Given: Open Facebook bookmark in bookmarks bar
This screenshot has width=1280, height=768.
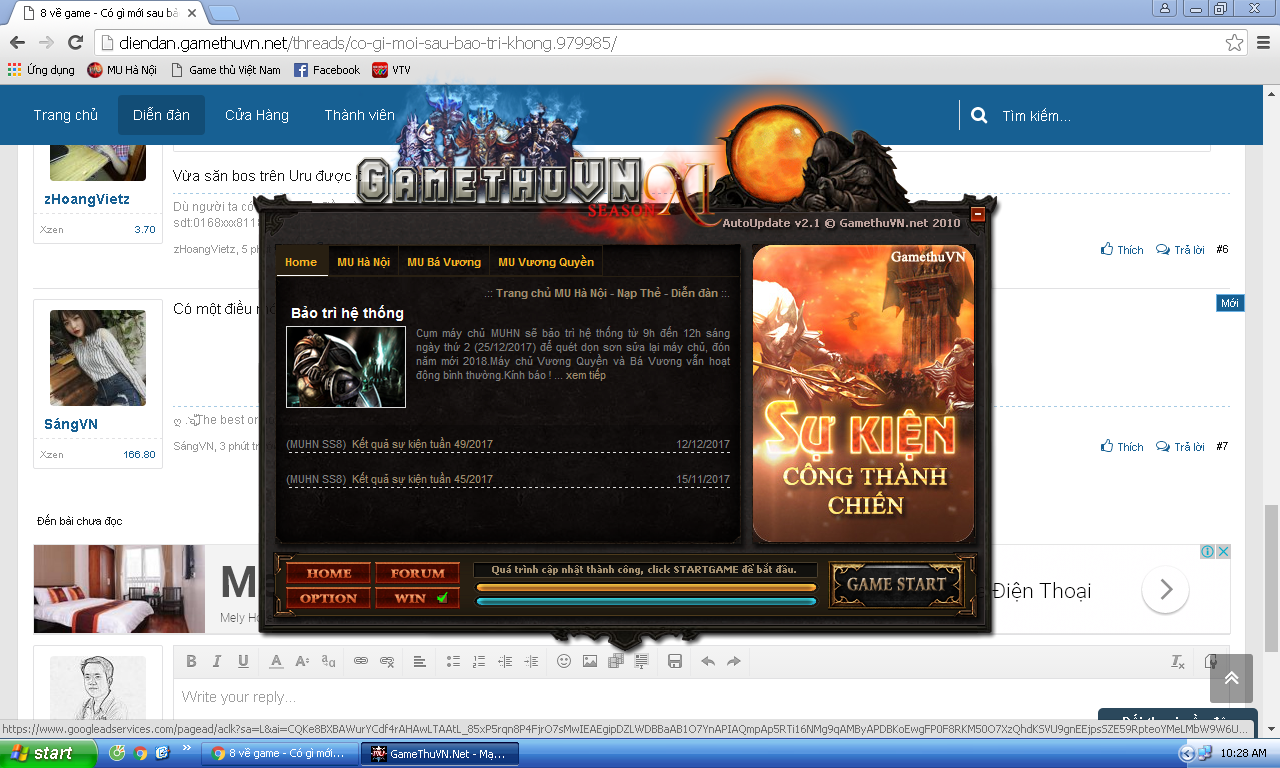Looking at the screenshot, I should [x=327, y=70].
